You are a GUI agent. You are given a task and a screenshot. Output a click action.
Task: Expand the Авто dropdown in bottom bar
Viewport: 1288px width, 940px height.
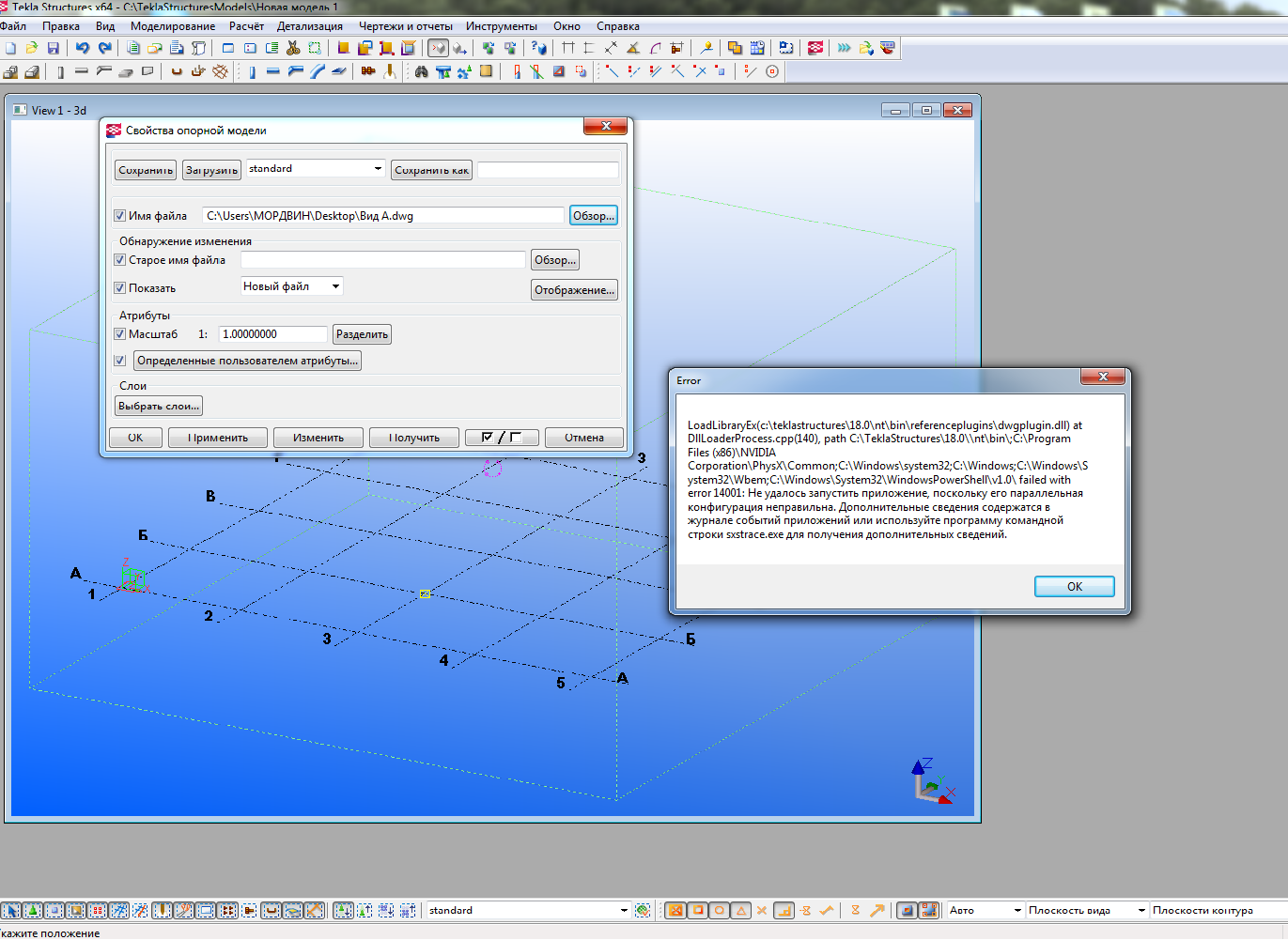[x=1016, y=910]
